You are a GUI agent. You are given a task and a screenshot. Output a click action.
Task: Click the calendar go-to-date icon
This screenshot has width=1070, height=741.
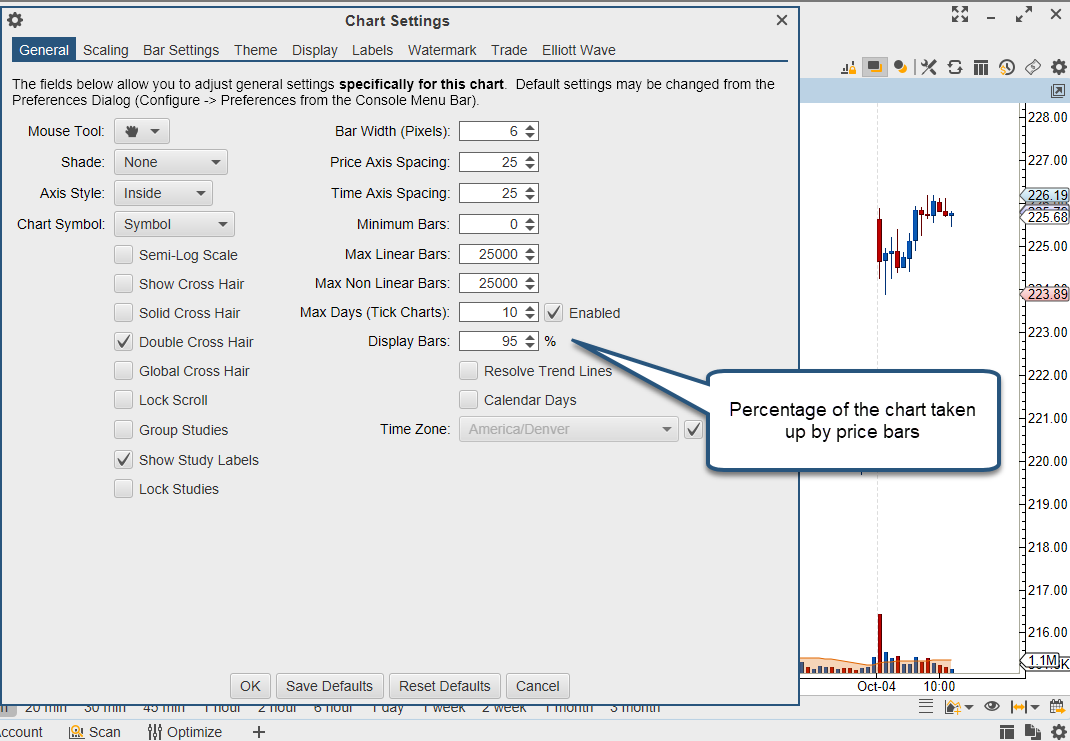pos(1057,707)
